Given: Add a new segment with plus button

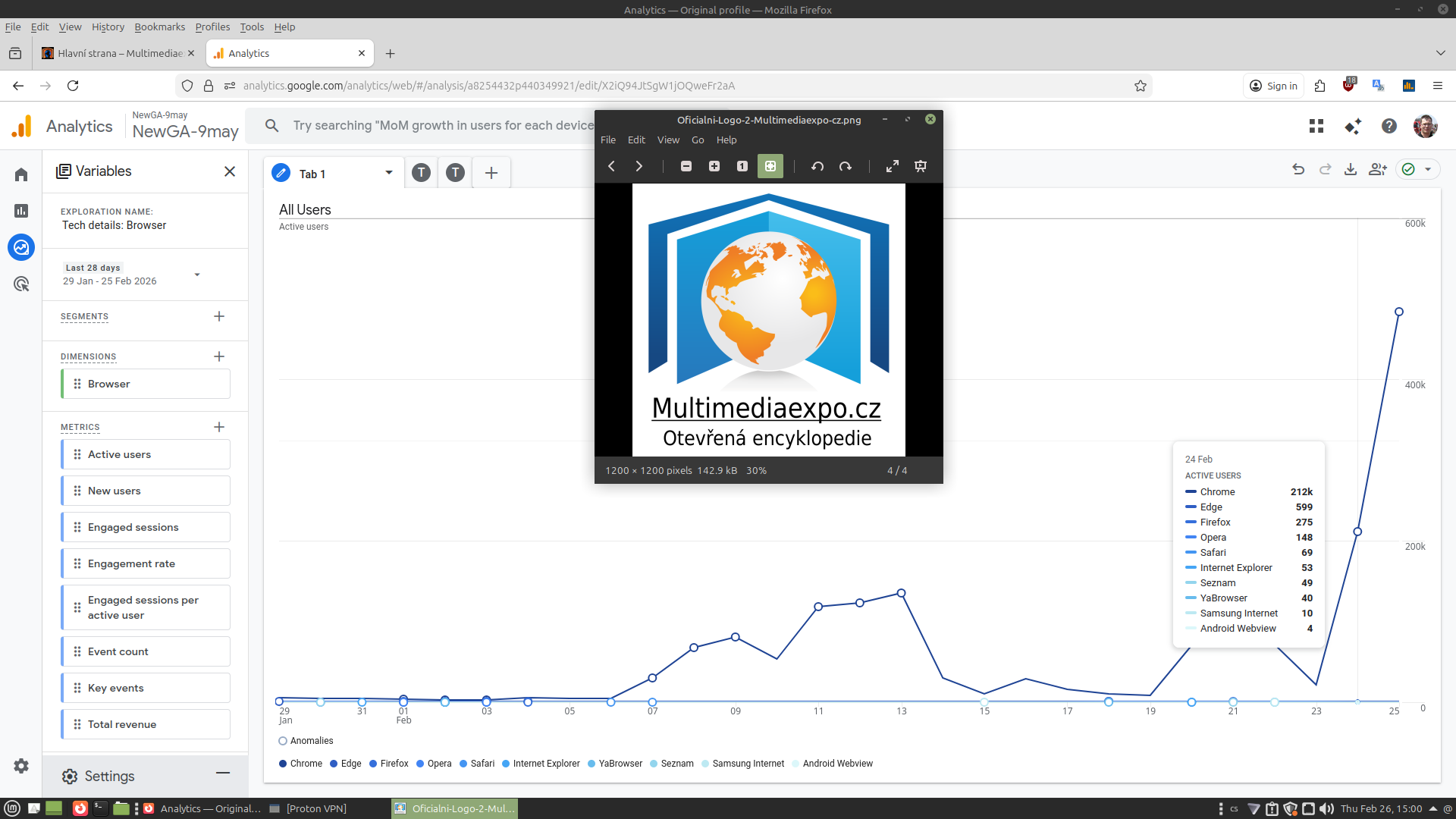Looking at the screenshot, I should point(219,316).
